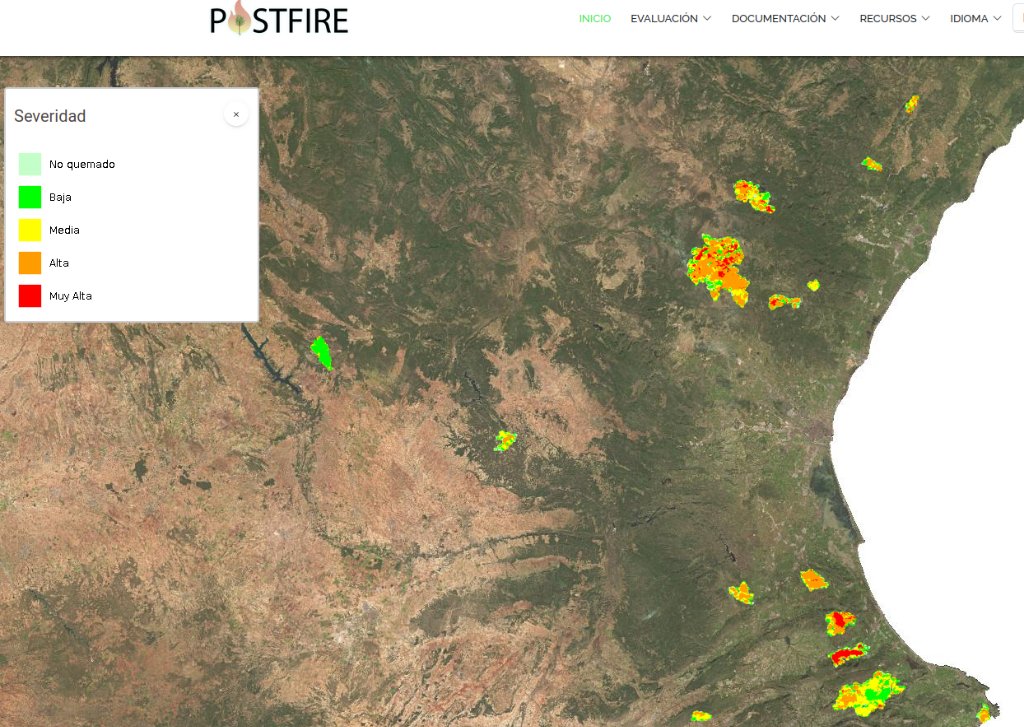This screenshot has height=727, width=1024.
Task: Click the 'No quemado' pale green swatch
Action: (x=30, y=164)
